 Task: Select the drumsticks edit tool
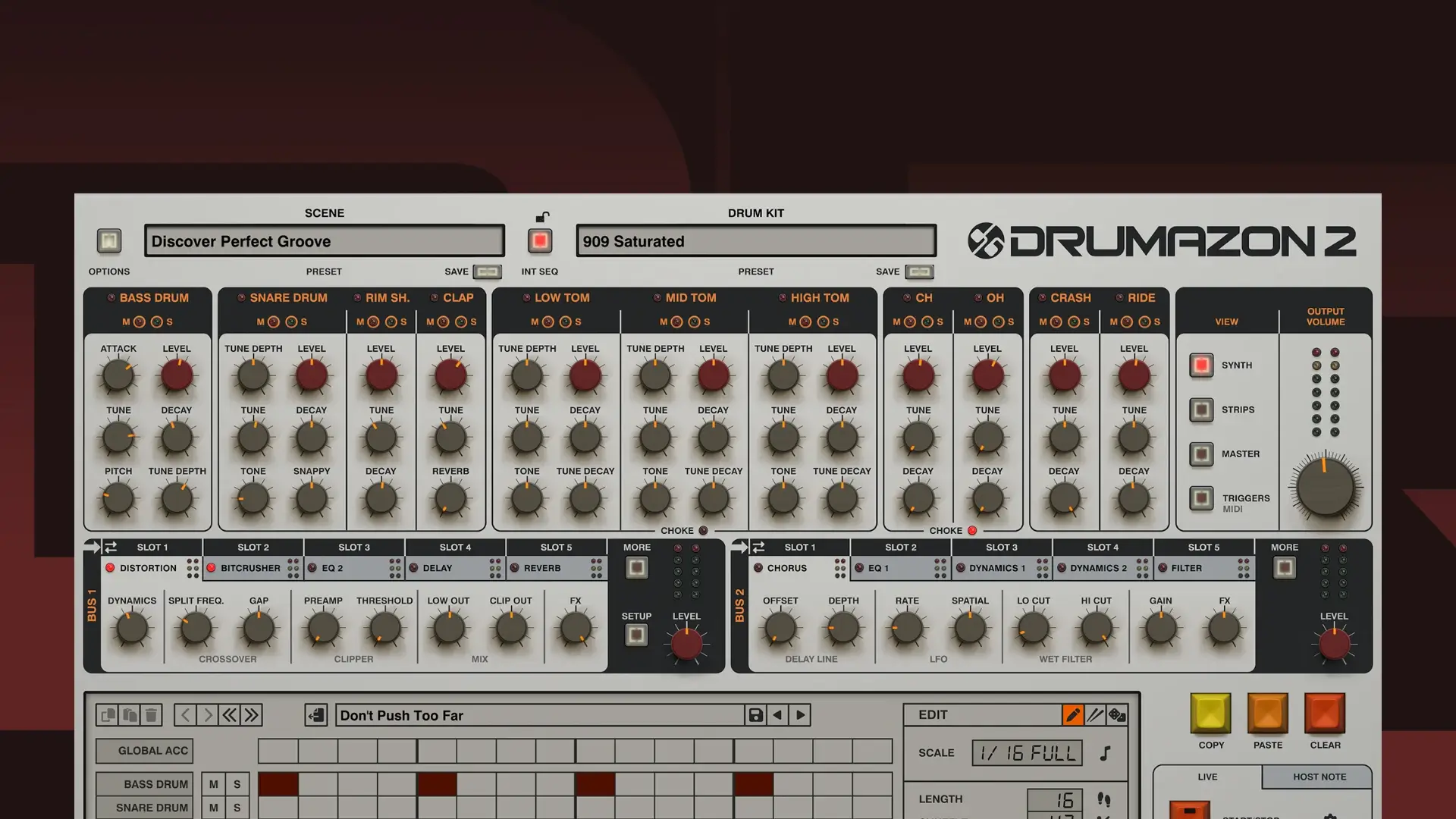[x=1095, y=715]
